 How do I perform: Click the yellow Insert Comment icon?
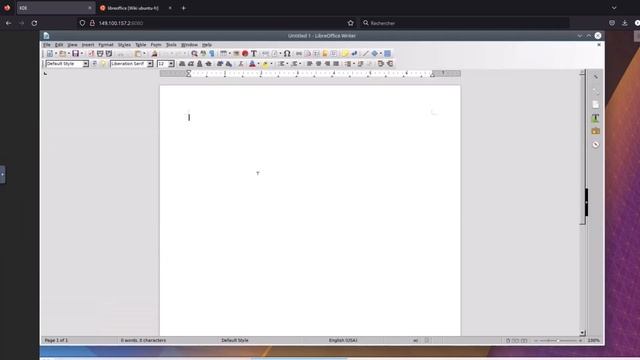(345, 53)
